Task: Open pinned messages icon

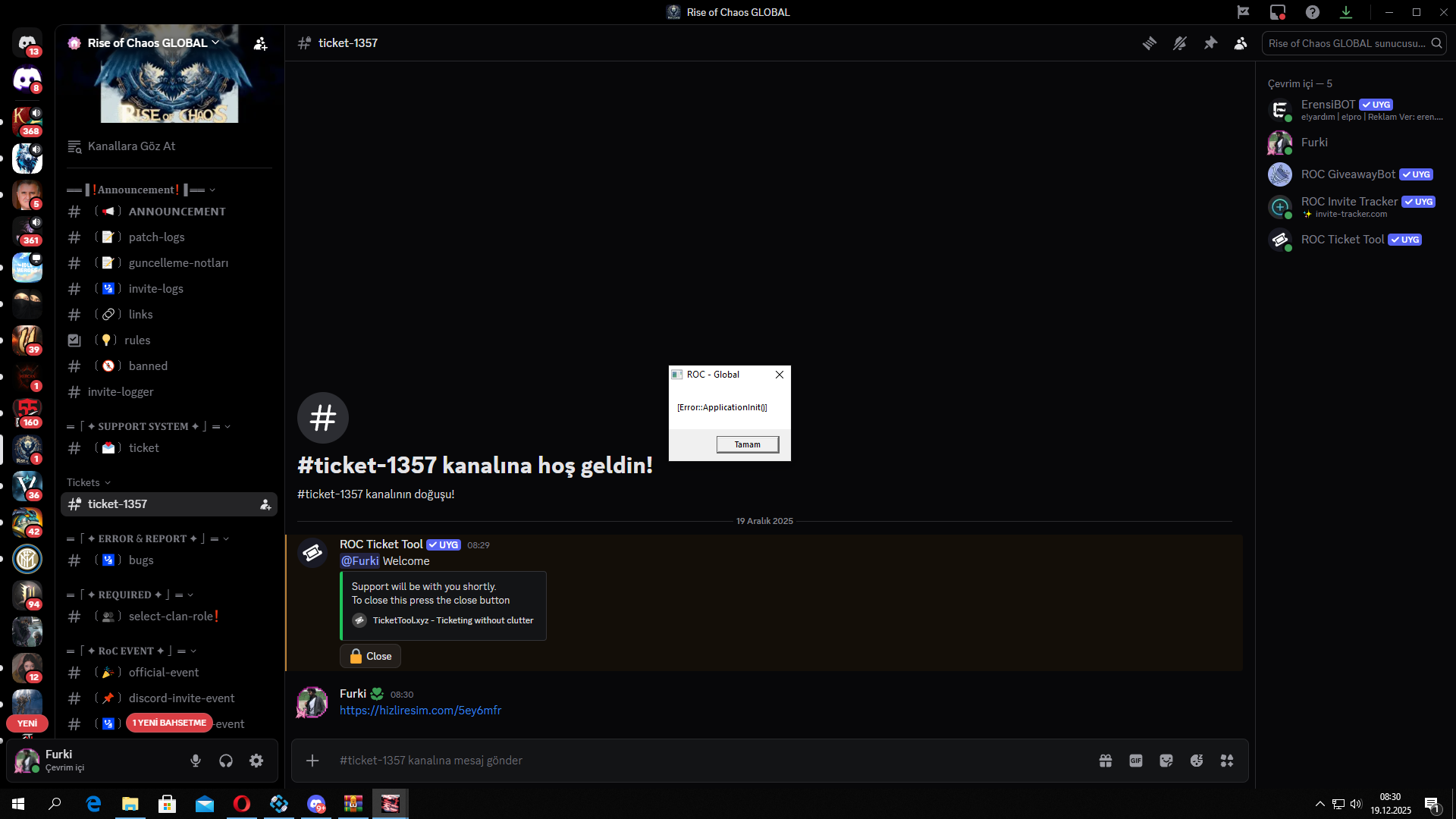Action: coord(1210,43)
